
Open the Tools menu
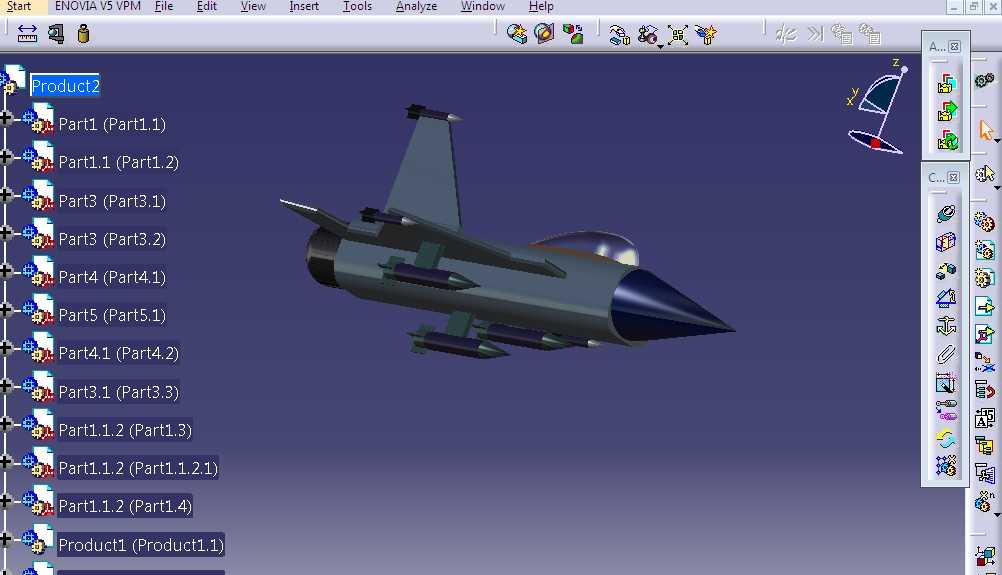(357, 6)
